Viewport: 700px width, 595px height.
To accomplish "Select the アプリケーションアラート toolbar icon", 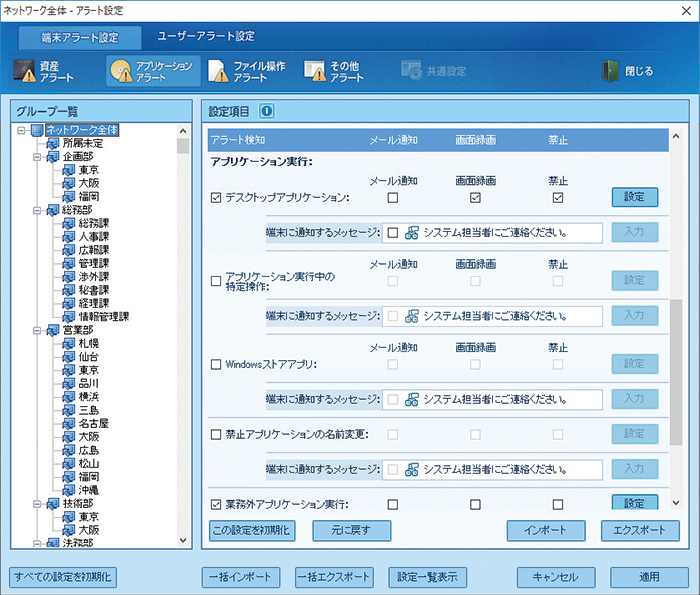I will pyautogui.click(x=121, y=71).
